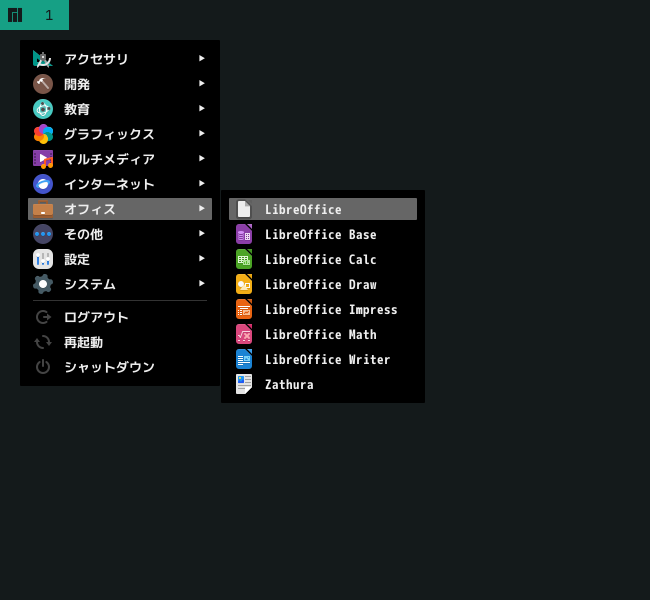Select the オフィス menu entry

pos(120,209)
